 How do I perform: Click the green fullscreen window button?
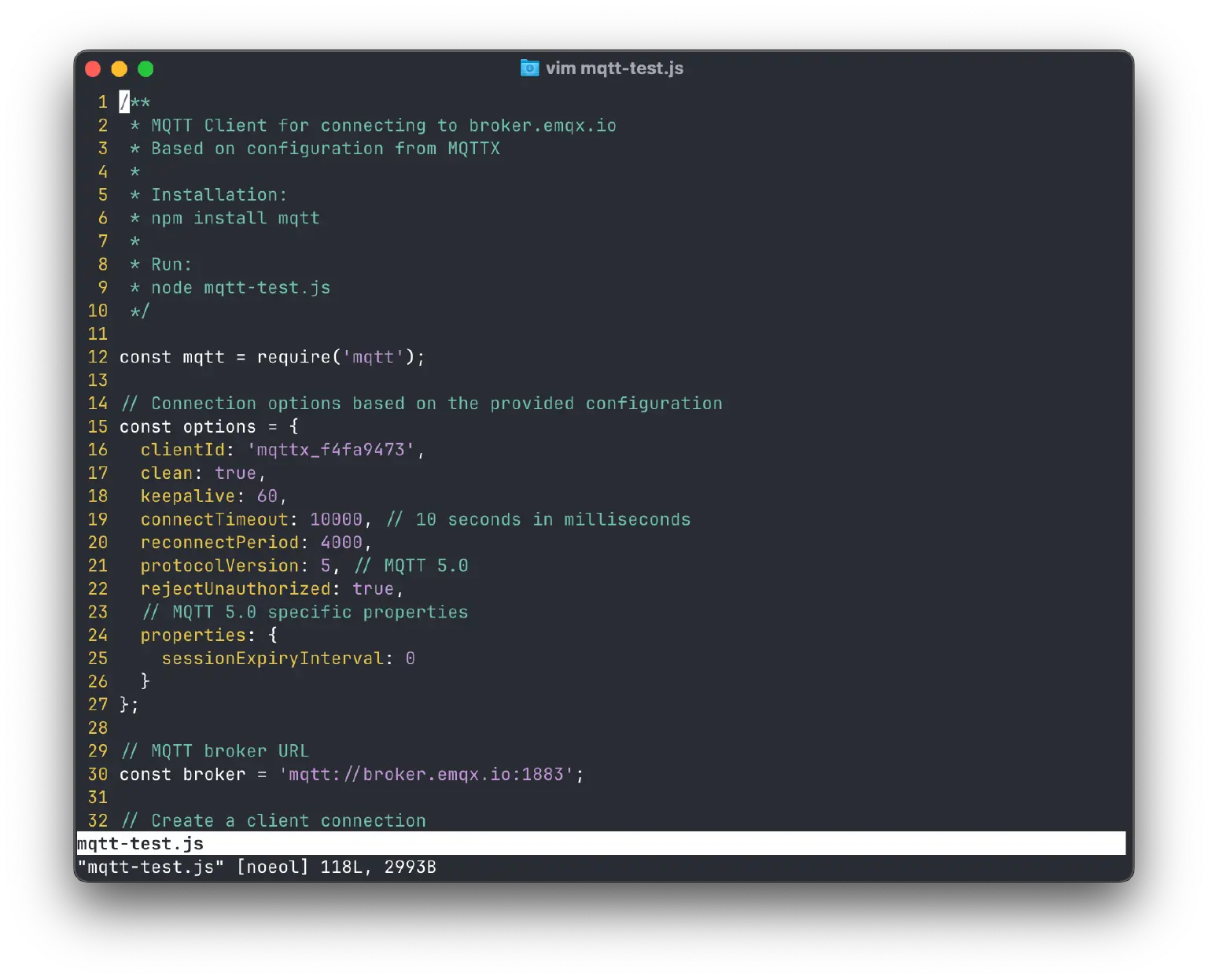(x=145, y=69)
